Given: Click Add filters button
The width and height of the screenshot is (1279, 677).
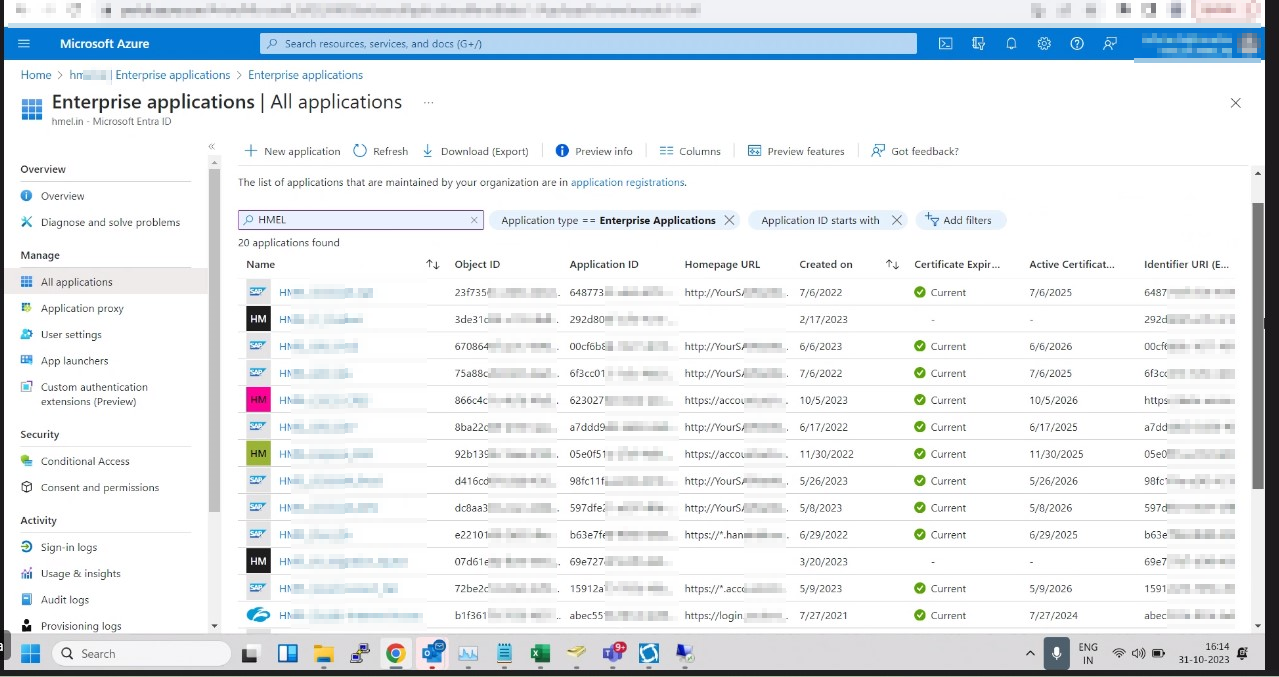Looking at the screenshot, I should (x=960, y=220).
